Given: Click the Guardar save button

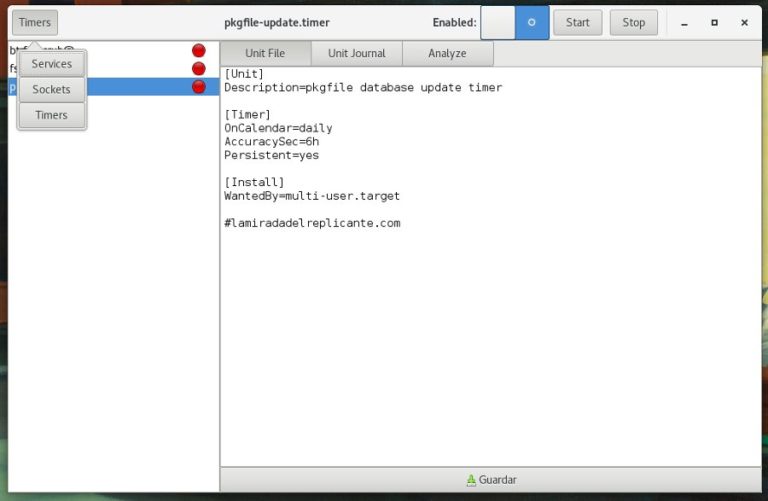Looking at the screenshot, I should click(x=491, y=479).
